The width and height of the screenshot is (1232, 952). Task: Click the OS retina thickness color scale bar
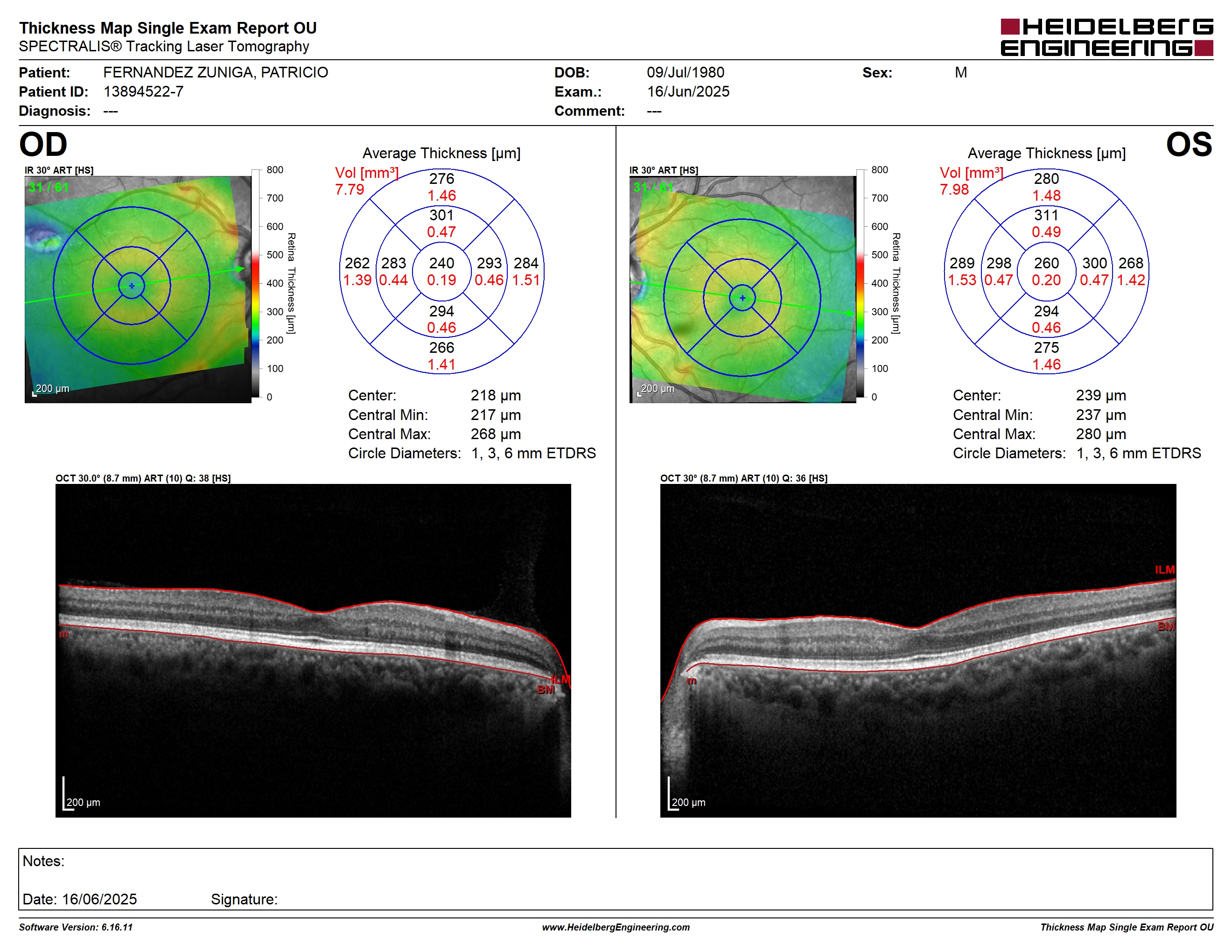[860, 283]
